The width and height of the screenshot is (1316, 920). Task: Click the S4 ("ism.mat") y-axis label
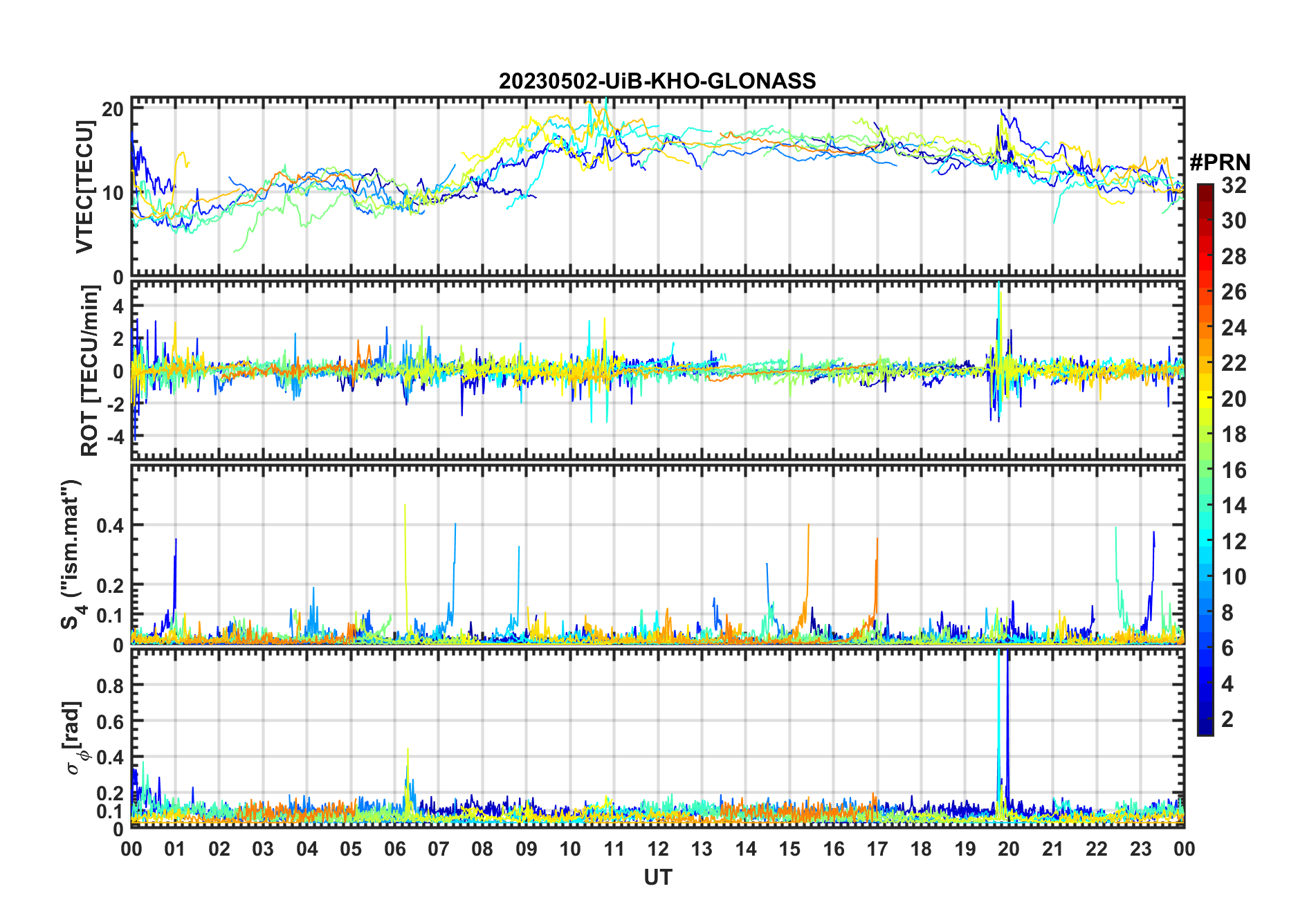click(71, 555)
